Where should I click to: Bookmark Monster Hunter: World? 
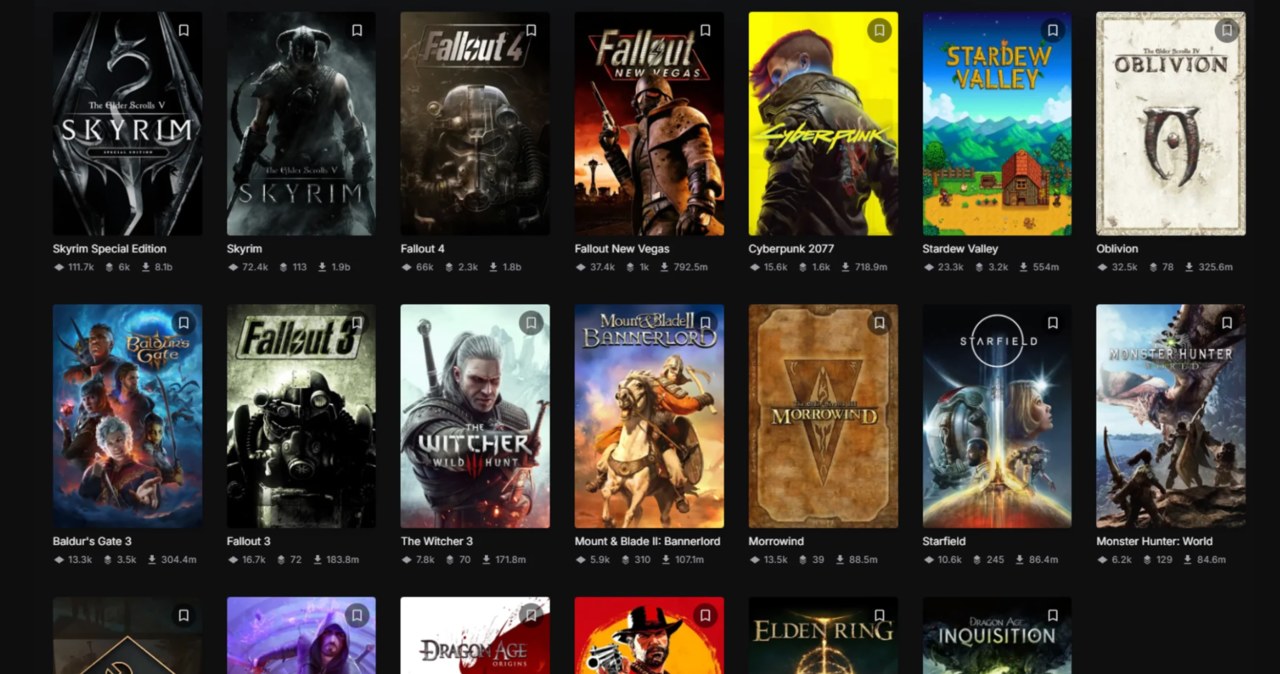pyautogui.click(x=1227, y=323)
